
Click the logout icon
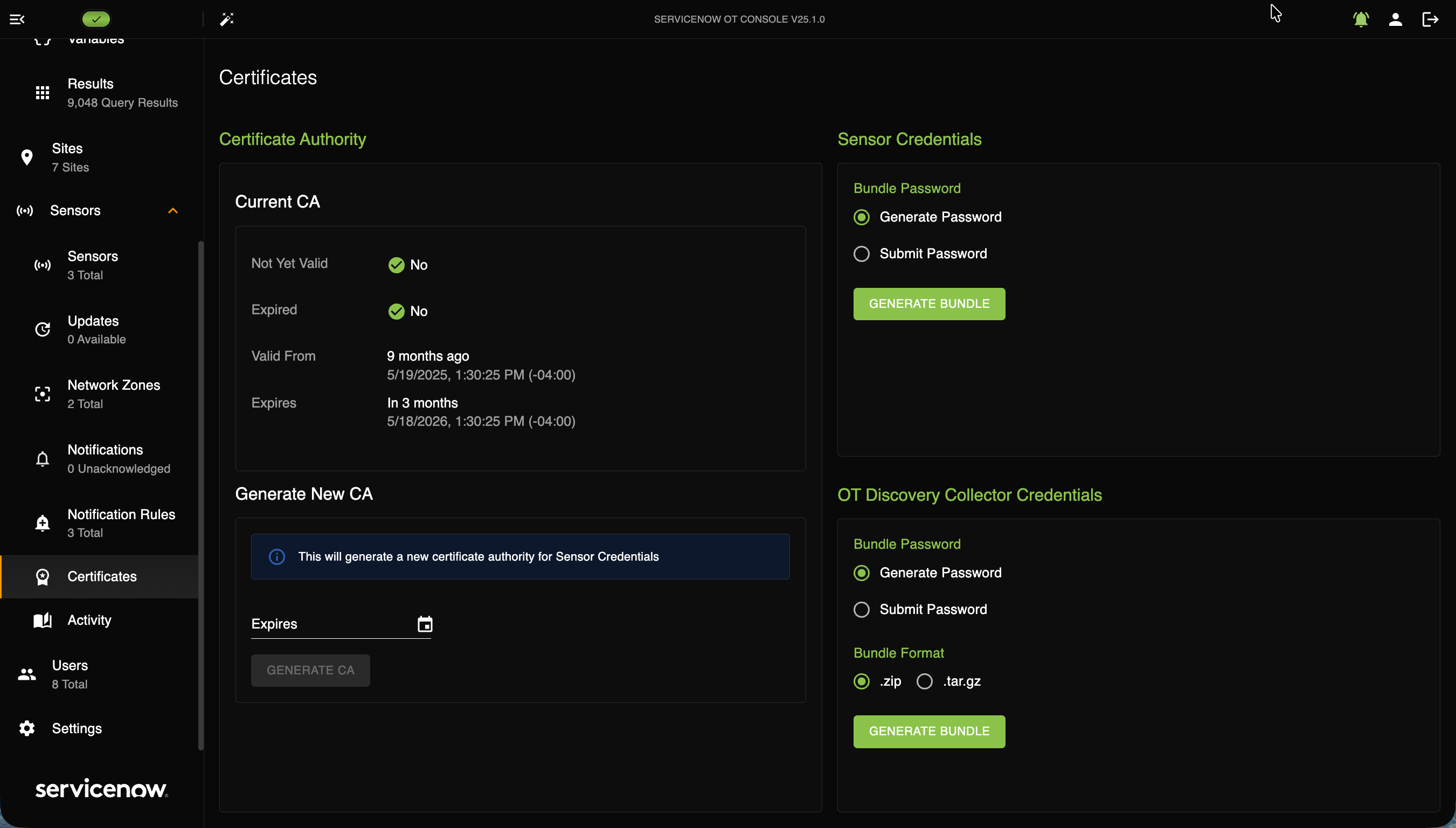(1431, 19)
